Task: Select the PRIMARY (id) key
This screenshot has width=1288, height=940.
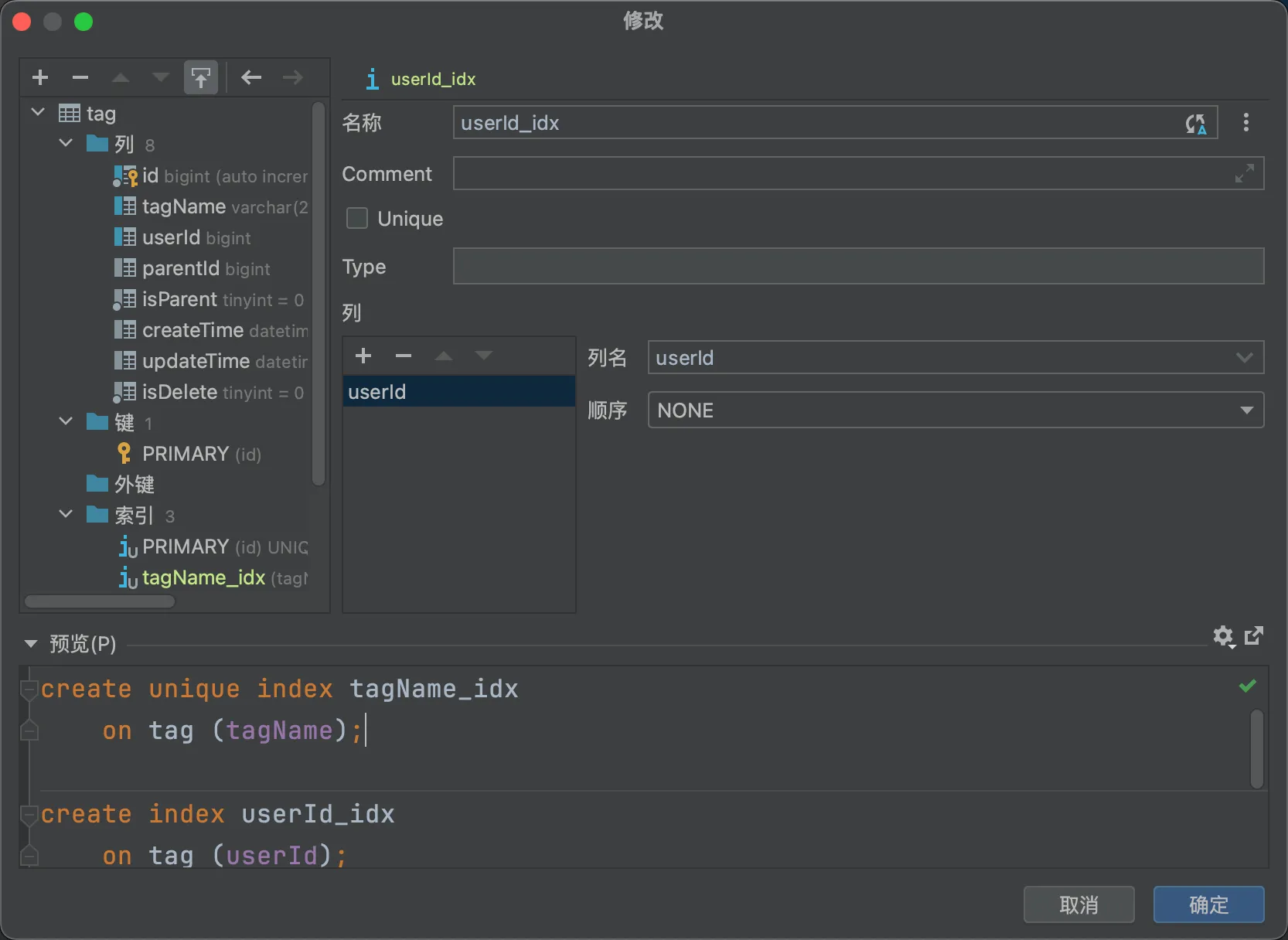Action: 189,454
